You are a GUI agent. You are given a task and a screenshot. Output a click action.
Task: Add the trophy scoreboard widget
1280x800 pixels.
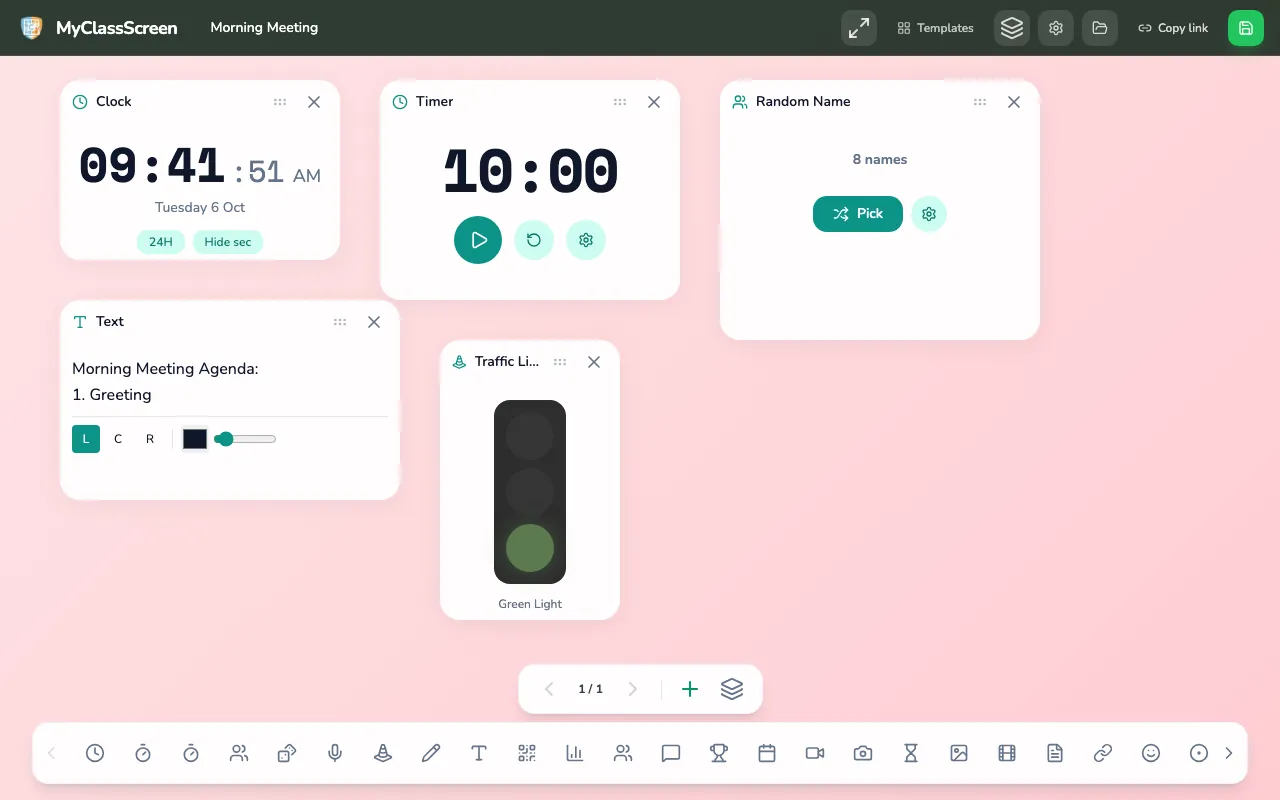point(719,753)
